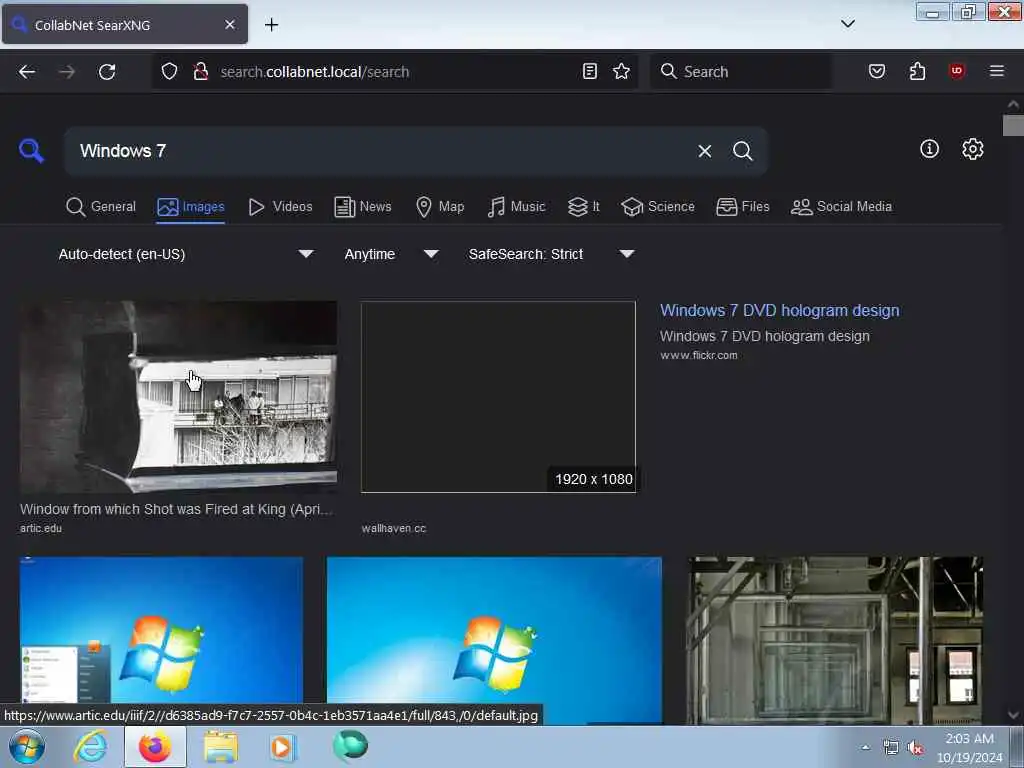Viewport: 1024px width, 768px height.
Task: Open the Window from which Shot was Fired thumbnail
Action: tap(178, 396)
